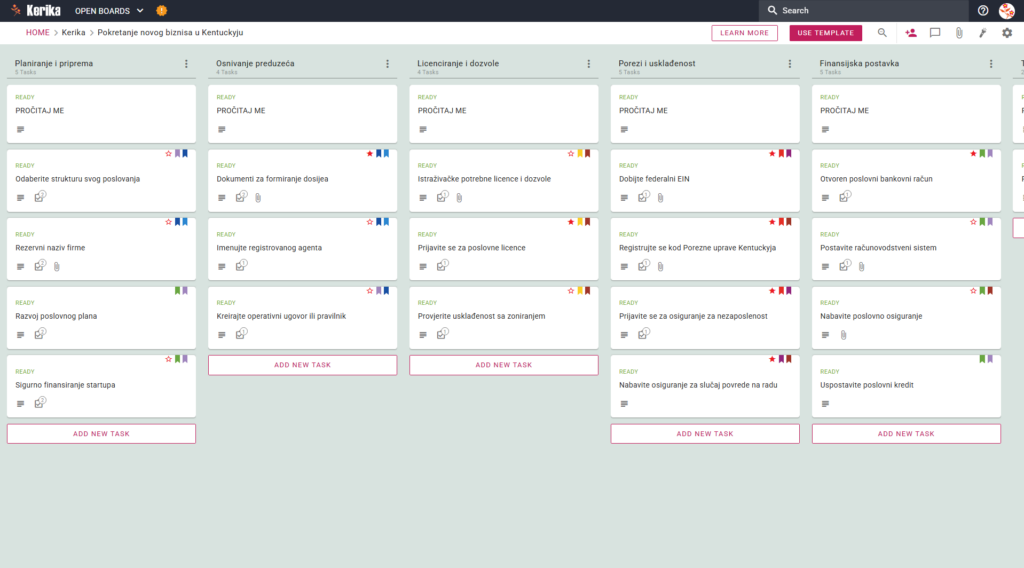Click the top Search field

(x=863, y=10)
